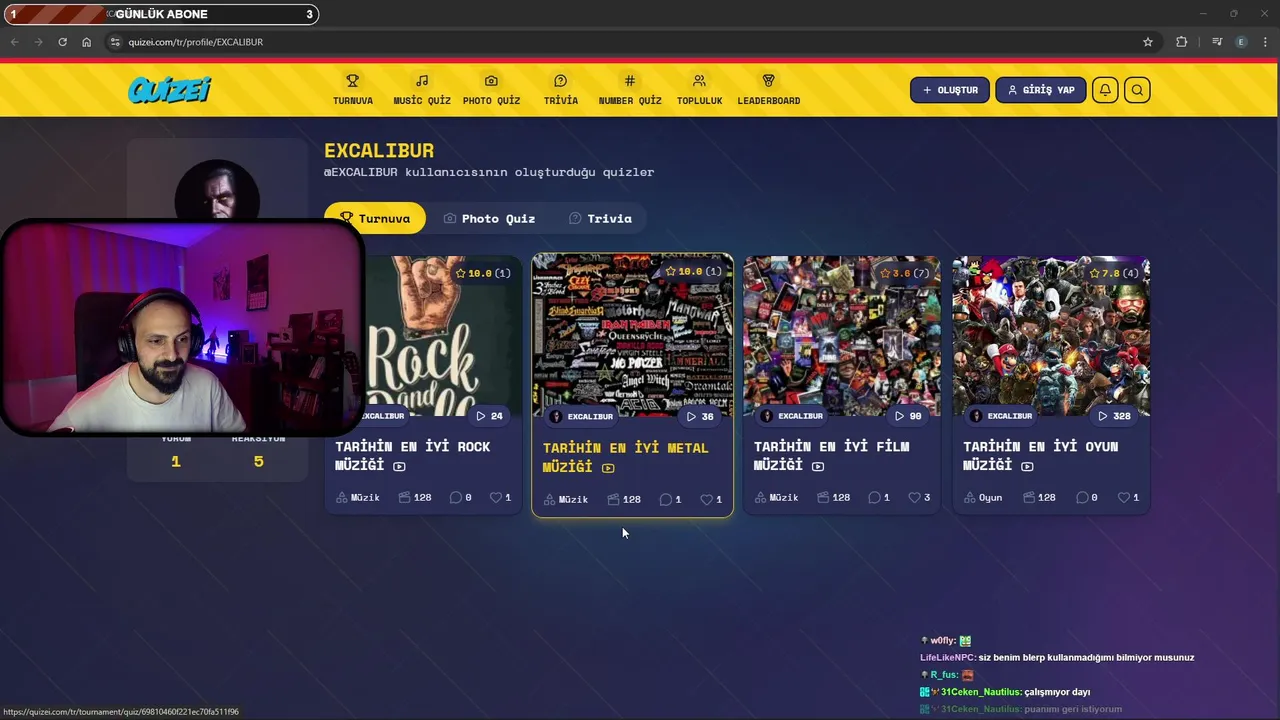This screenshot has height=720, width=1280.
Task: Open the notifications bell icon
Action: (1105, 90)
